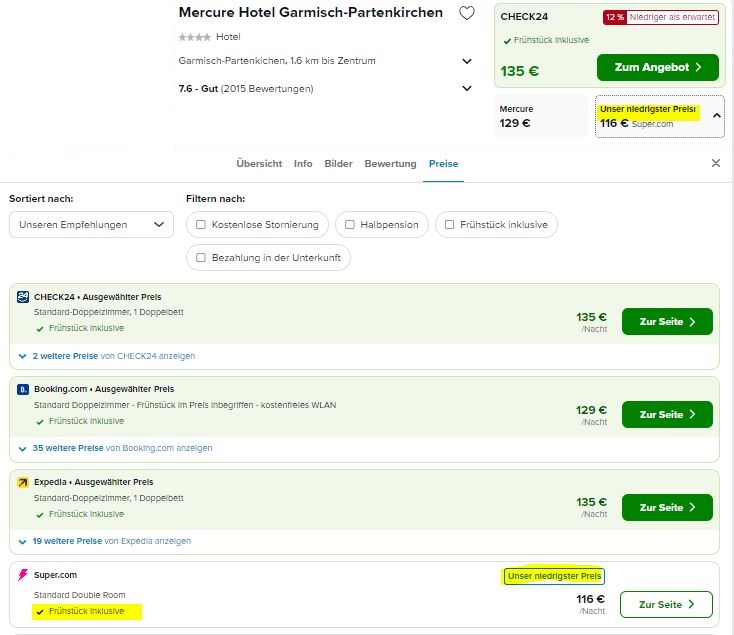The height and width of the screenshot is (635, 734).
Task: Click the 135 € price in top CHECK24 box
Action: [520, 71]
